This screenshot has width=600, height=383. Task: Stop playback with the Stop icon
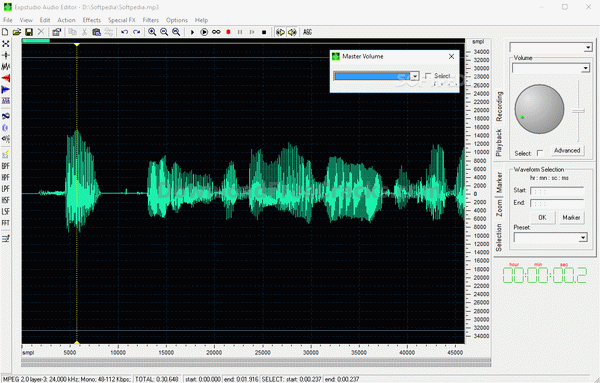click(264, 32)
